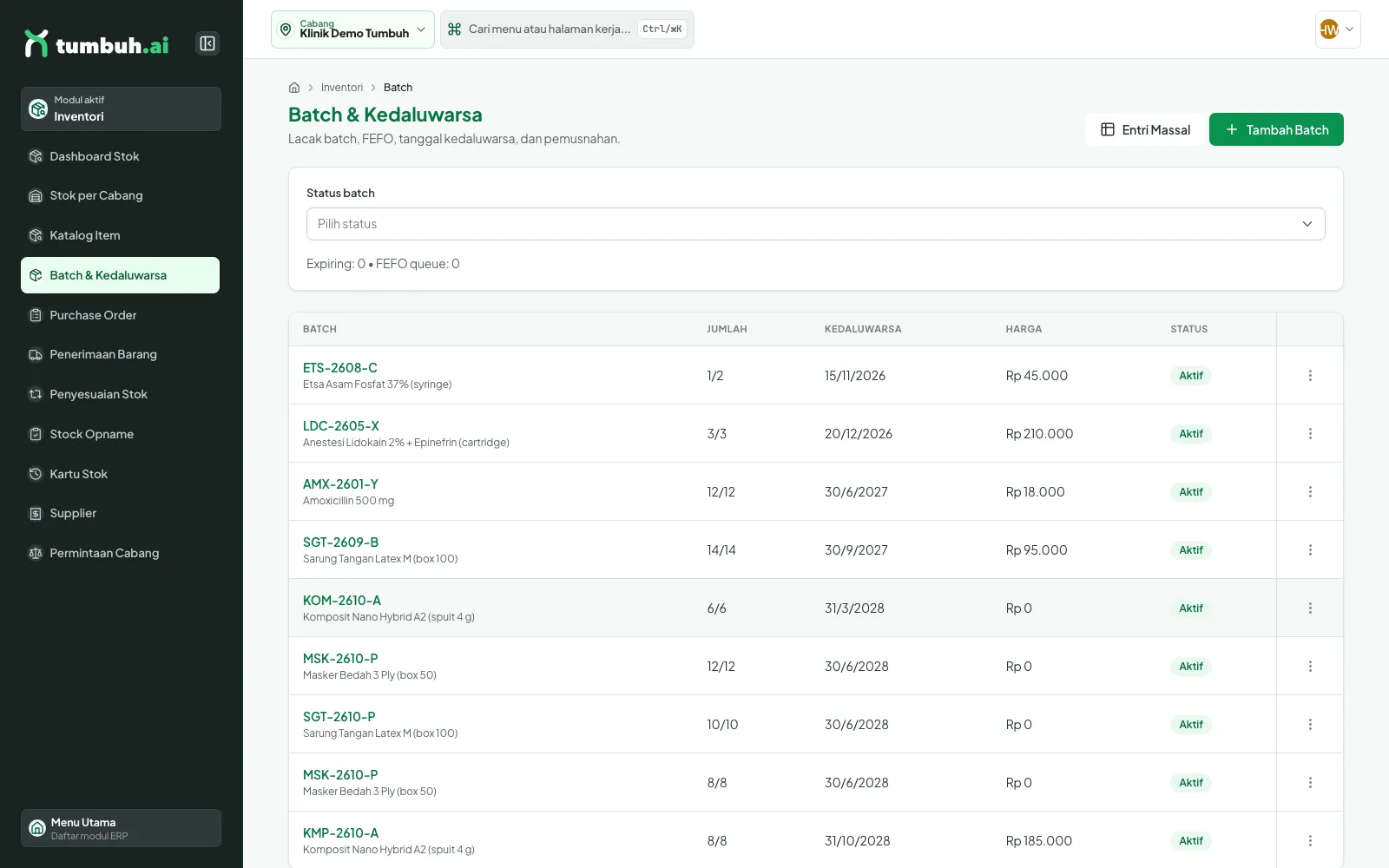Screen dimensions: 1389x868
Task: Open row actions for KOM-2610-A
Action: point(1310,608)
